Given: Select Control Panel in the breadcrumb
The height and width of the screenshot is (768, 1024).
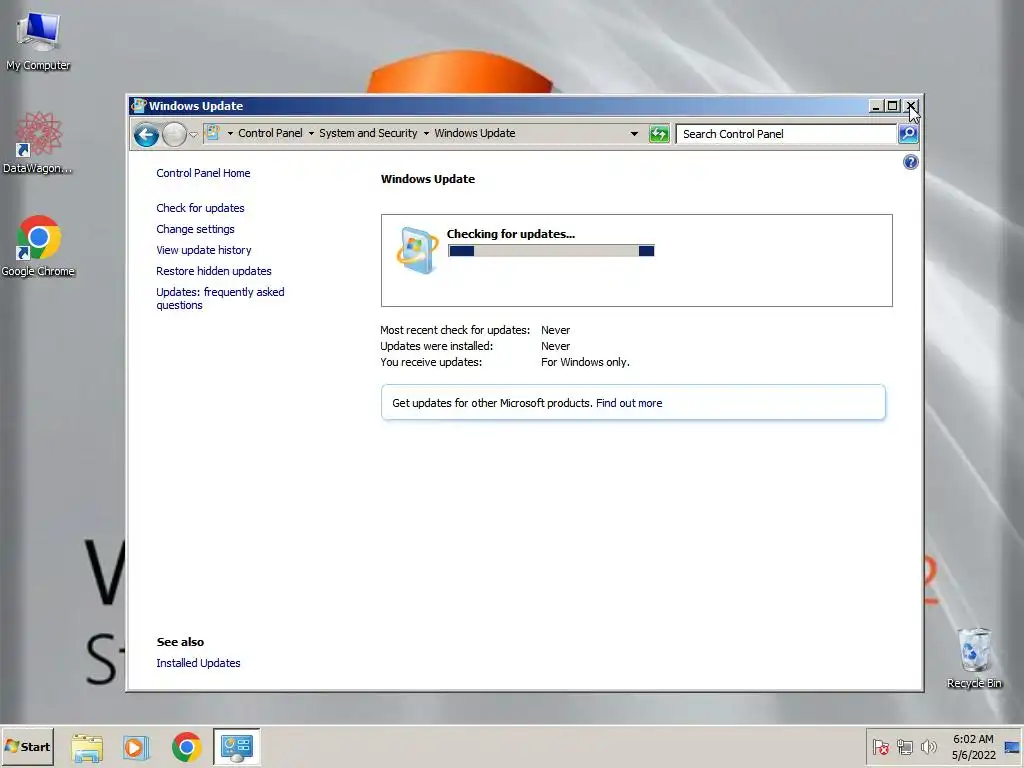Looking at the screenshot, I should 270,133.
